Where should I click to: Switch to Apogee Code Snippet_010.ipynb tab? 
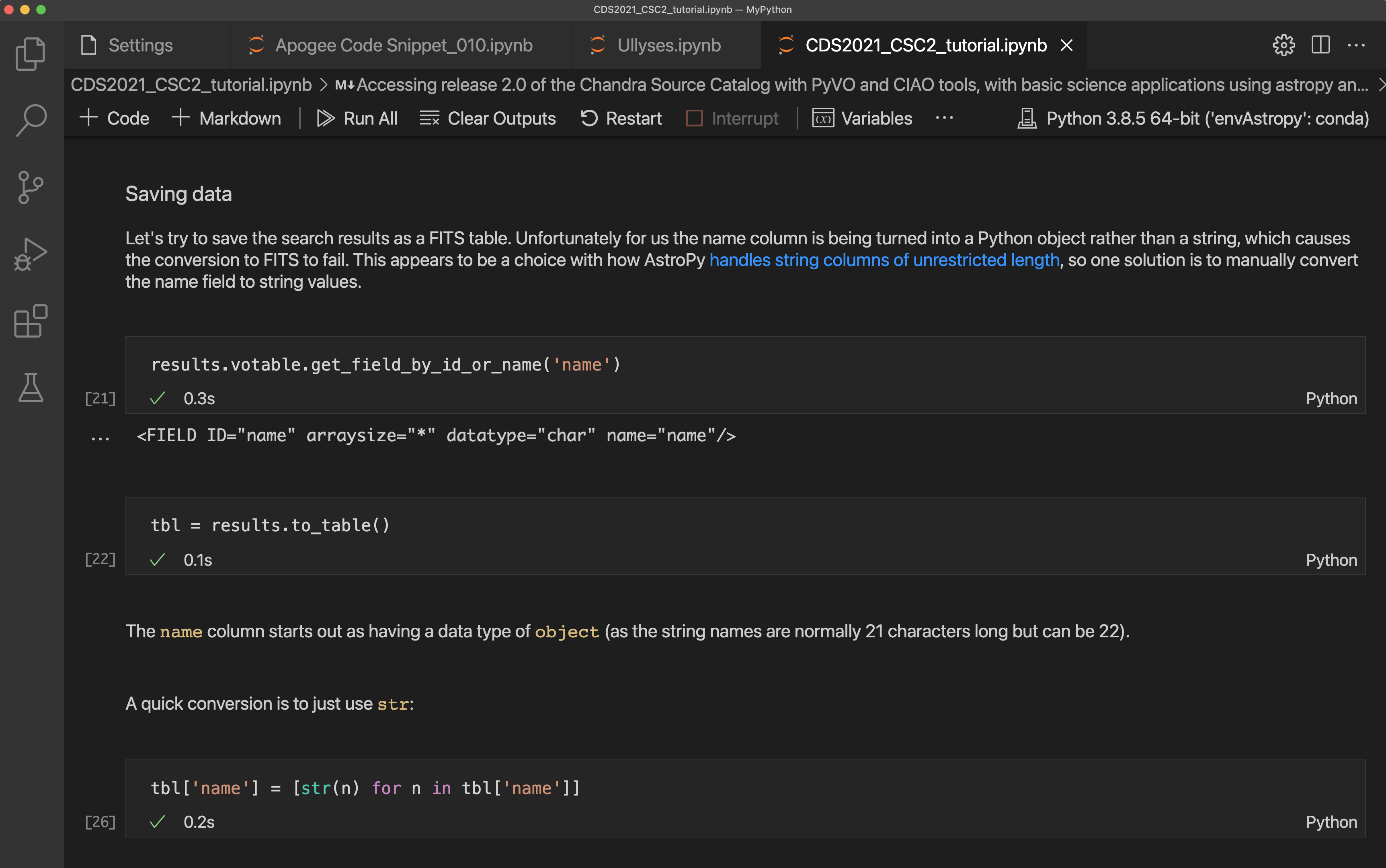point(403,45)
